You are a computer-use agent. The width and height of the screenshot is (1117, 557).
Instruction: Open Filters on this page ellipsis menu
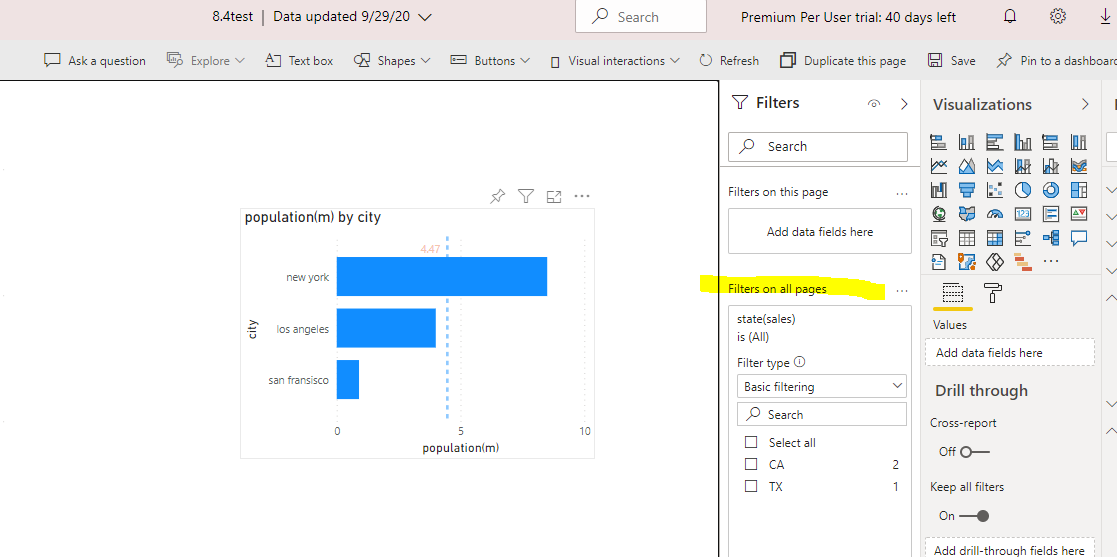pyautogui.click(x=902, y=193)
